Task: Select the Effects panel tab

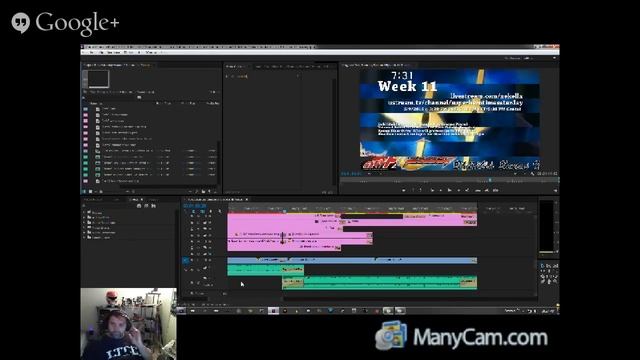Action: (135, 200)
